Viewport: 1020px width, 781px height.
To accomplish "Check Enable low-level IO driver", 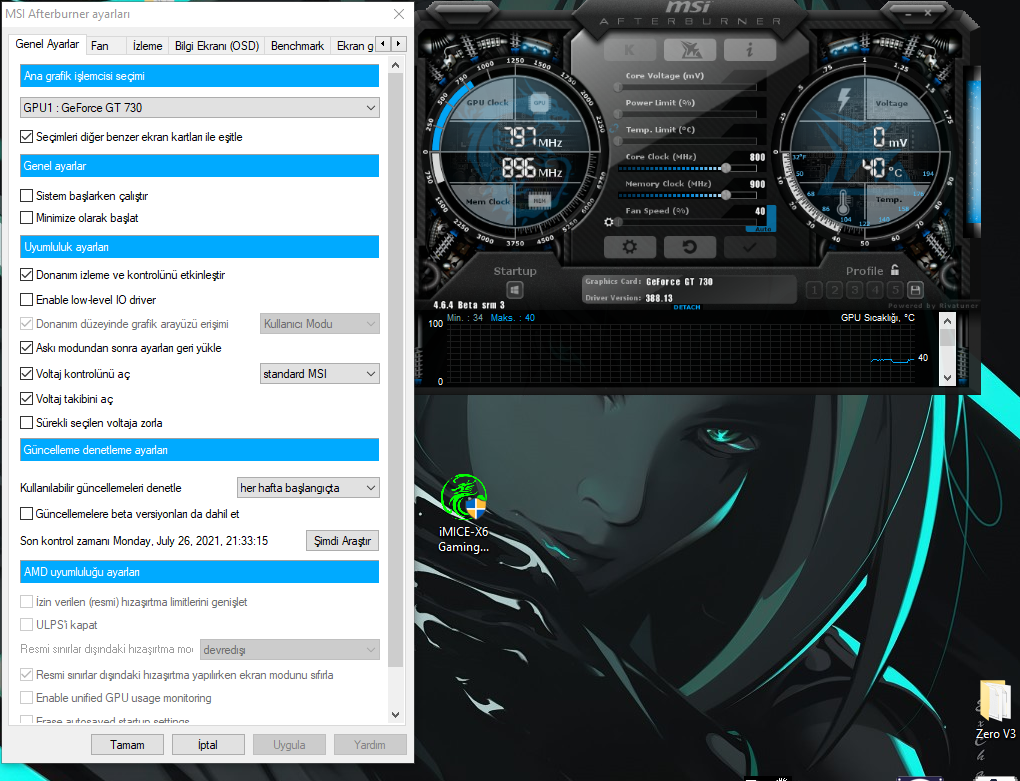I will pyautogui.click(x=27, y=300).
